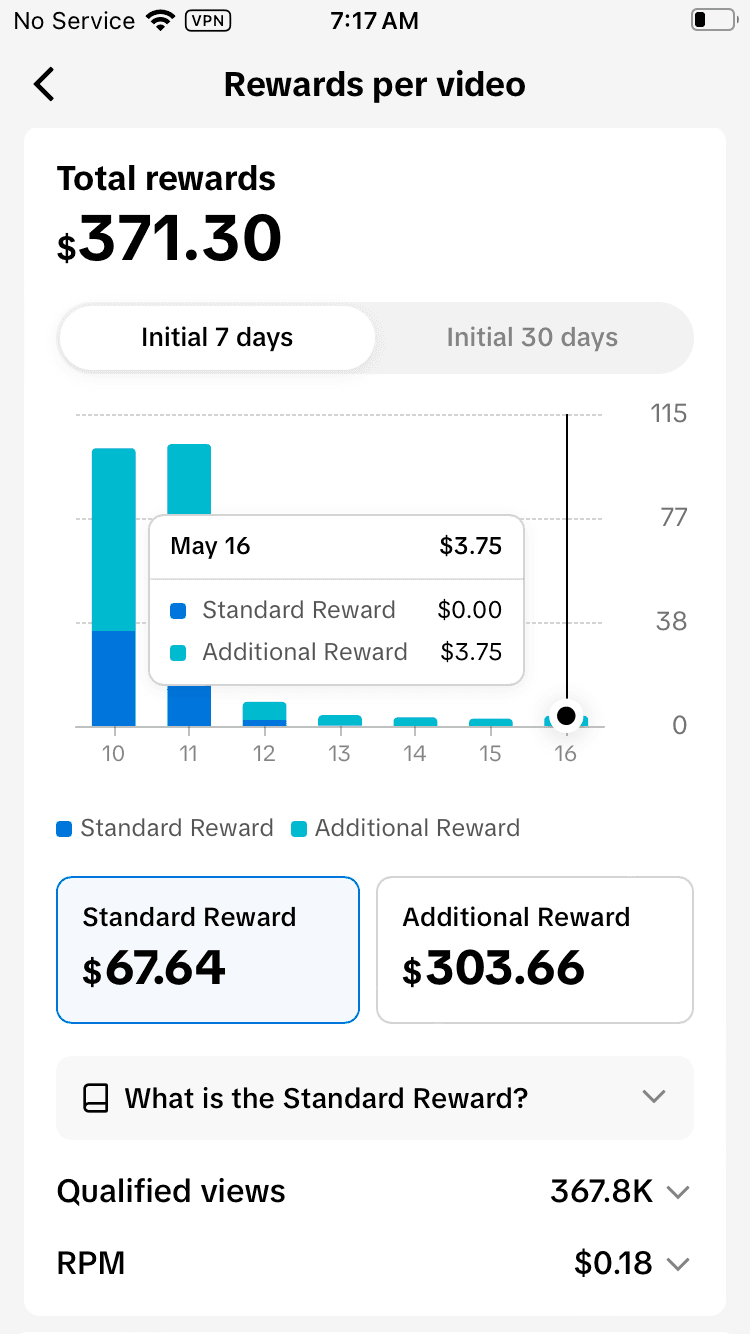Screen dimensions: 750x1334
Task: Expand Qualified views details chevron
Action: [678, 1192]
